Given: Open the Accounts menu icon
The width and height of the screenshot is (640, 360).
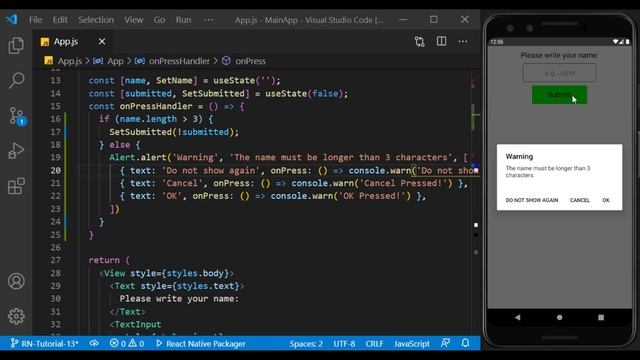Looking at the screenshot, I should pos(16,281).
